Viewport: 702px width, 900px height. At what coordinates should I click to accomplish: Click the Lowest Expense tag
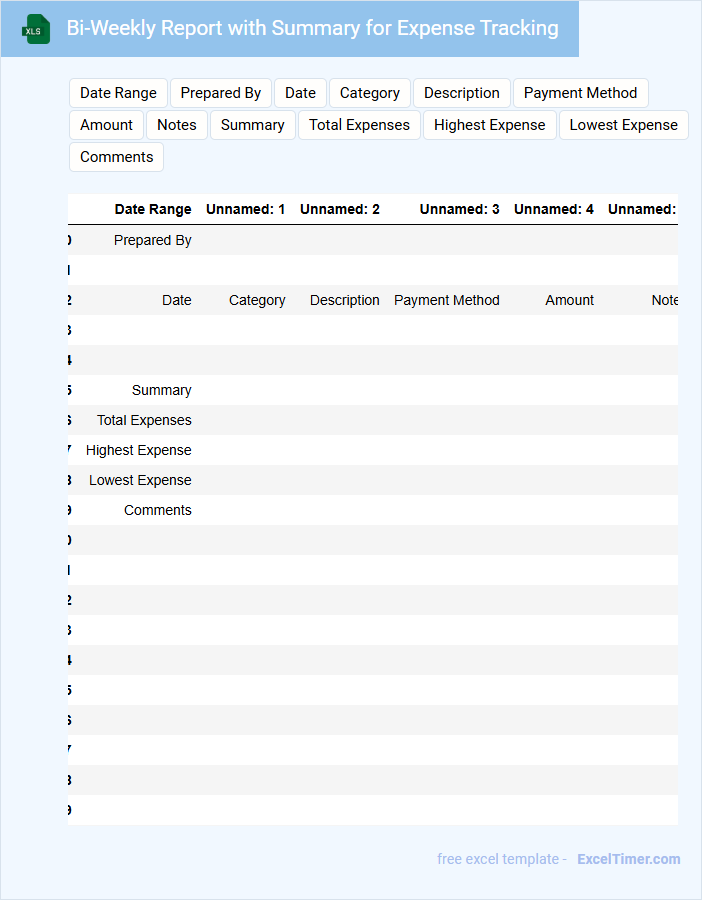[x=623, y=125]
